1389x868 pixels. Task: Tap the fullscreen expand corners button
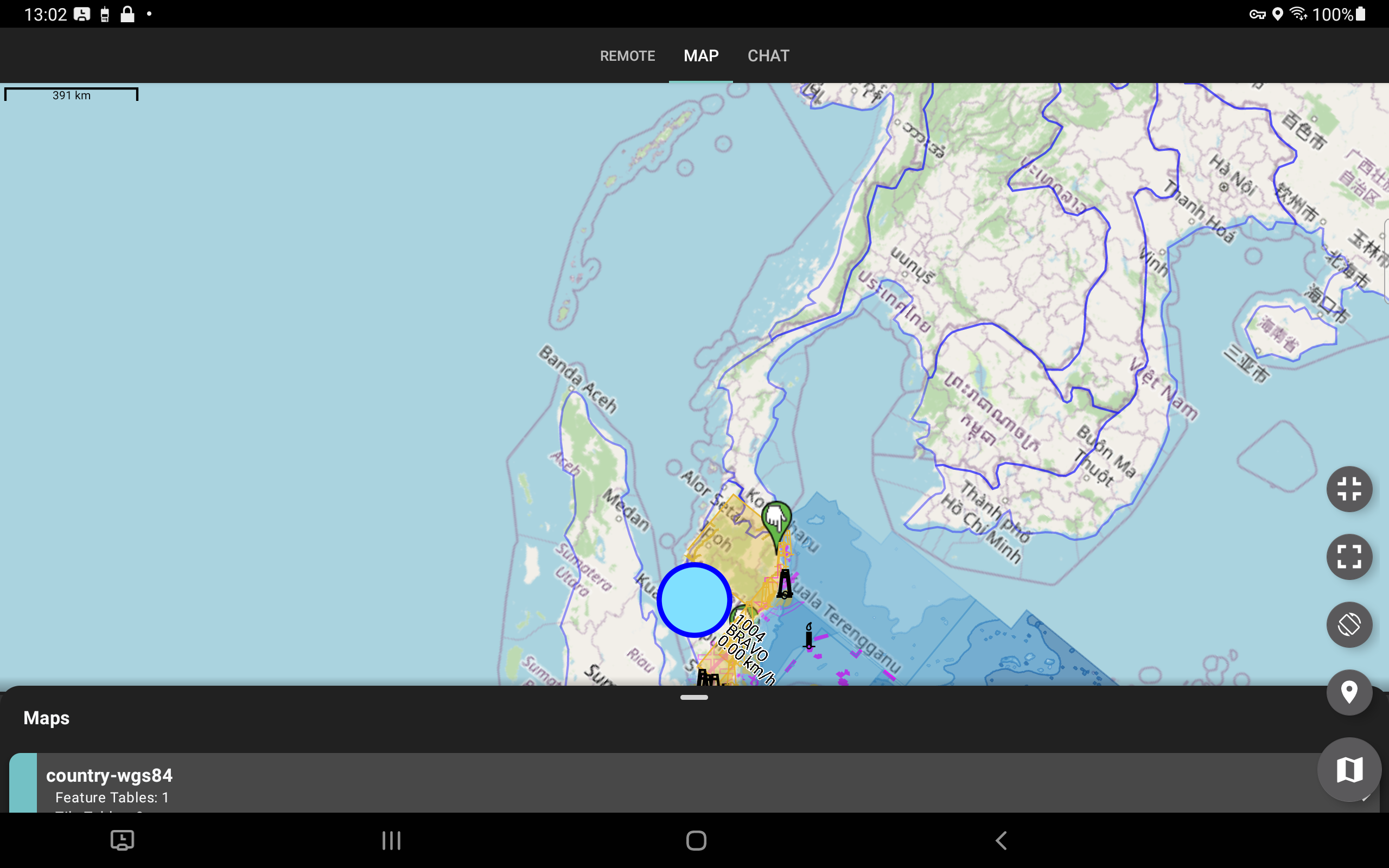click(1349, 556)
